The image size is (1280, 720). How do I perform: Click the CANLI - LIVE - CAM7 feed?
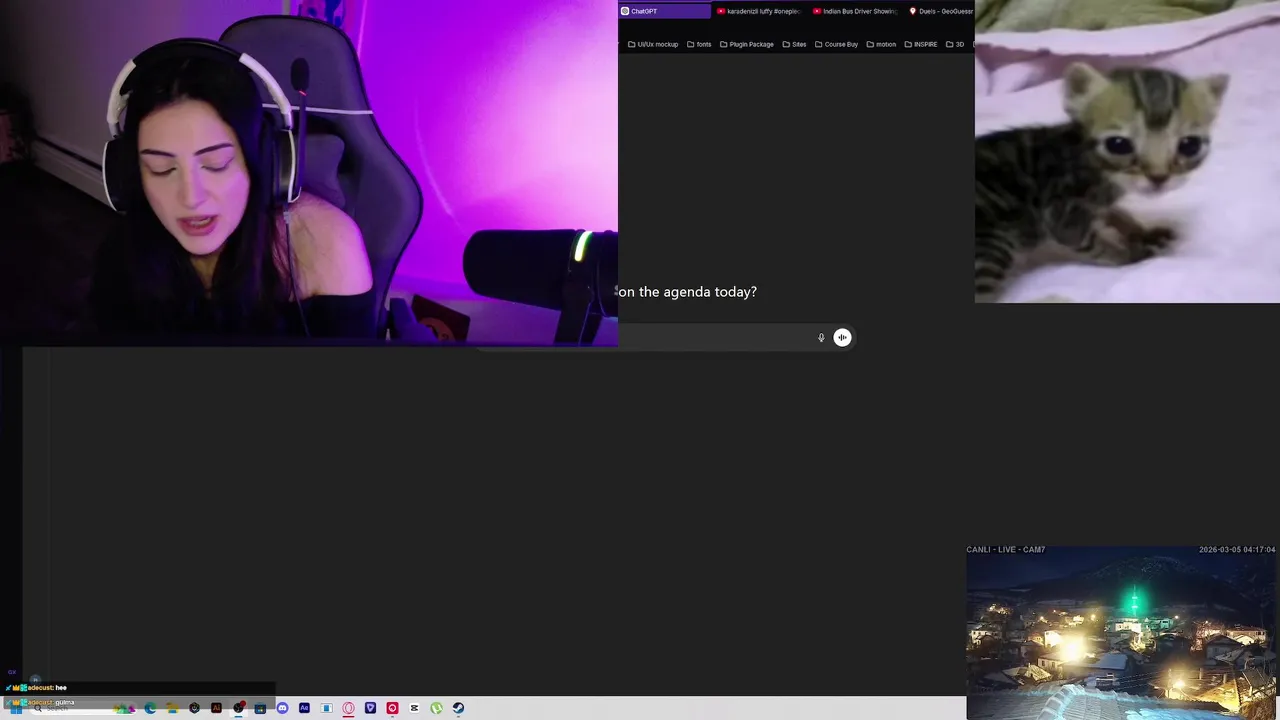pos(1121,632)
